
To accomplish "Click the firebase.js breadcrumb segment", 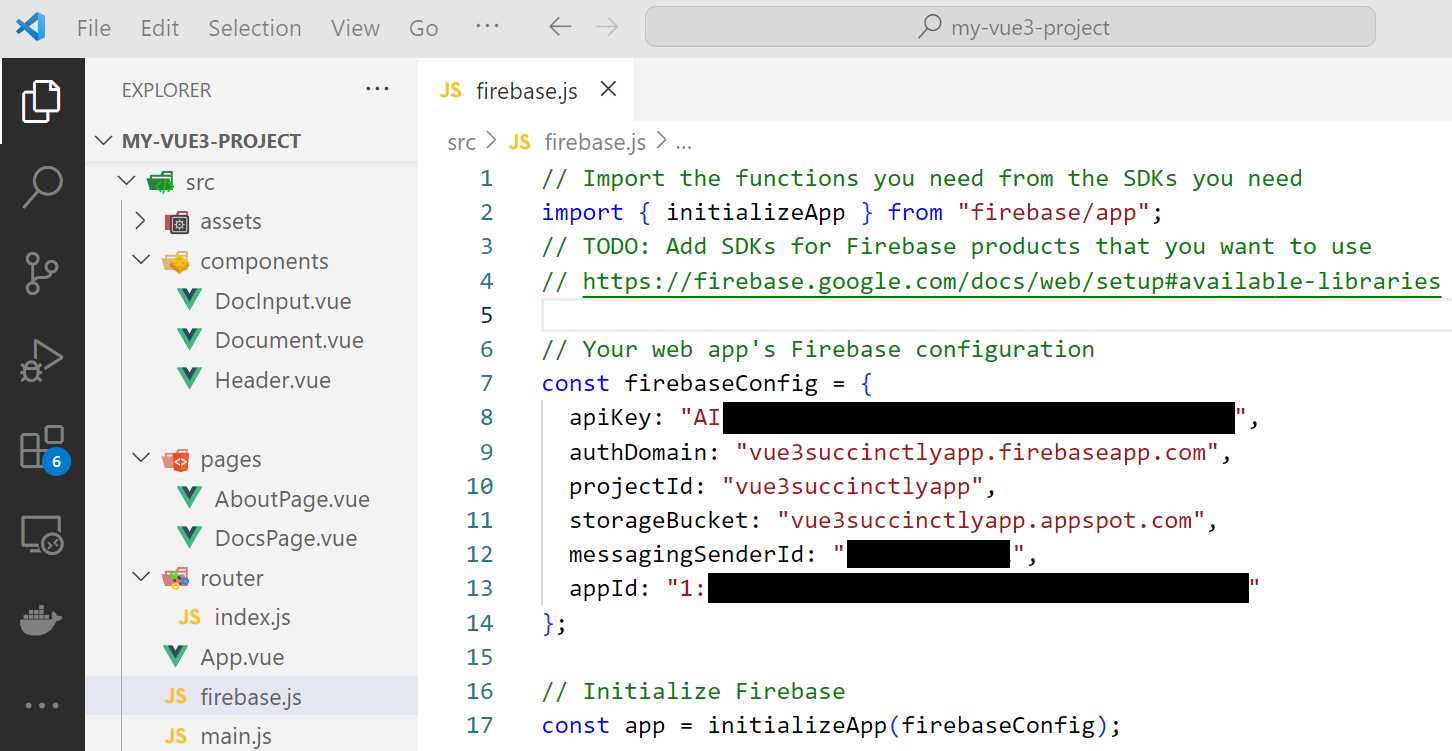I will [x=595, y=142].
